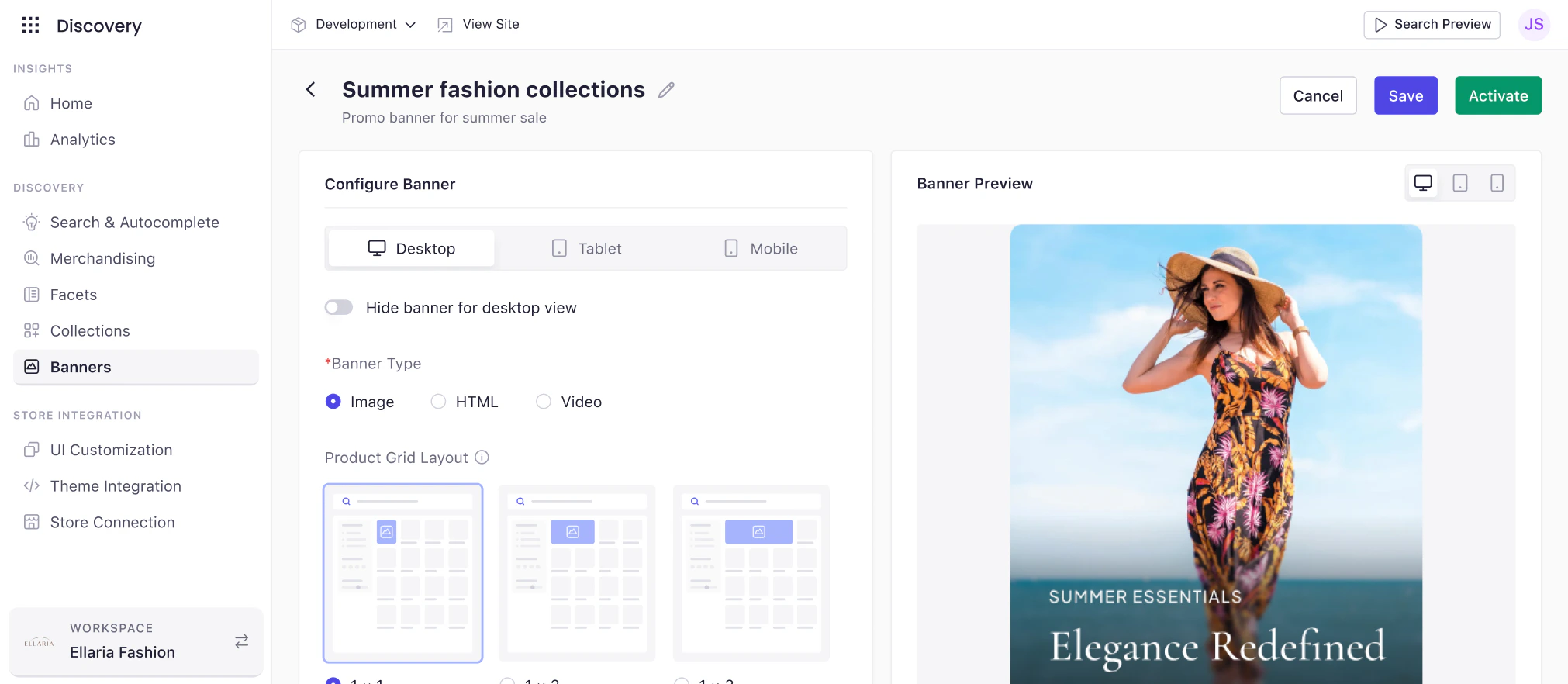This screenshot has width=1568, height=684.
Task: Click the Save button
Action: click(x=1406, y=95)
